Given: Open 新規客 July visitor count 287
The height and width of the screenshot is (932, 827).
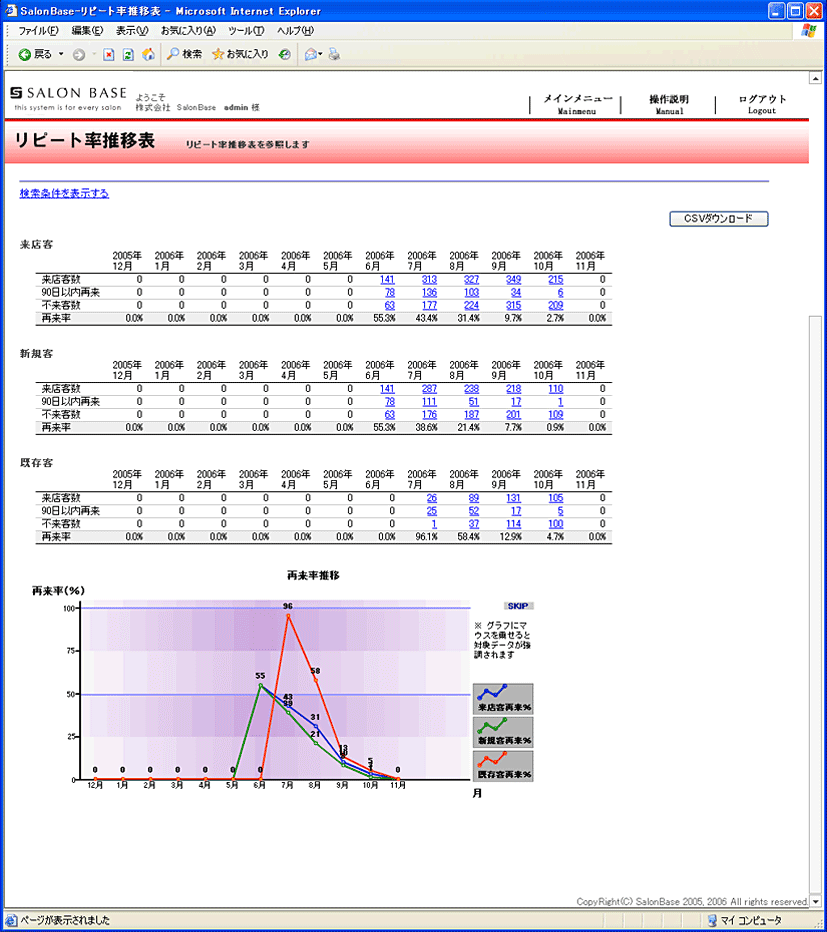Looking at the screenshot, I should coord(429,389).
